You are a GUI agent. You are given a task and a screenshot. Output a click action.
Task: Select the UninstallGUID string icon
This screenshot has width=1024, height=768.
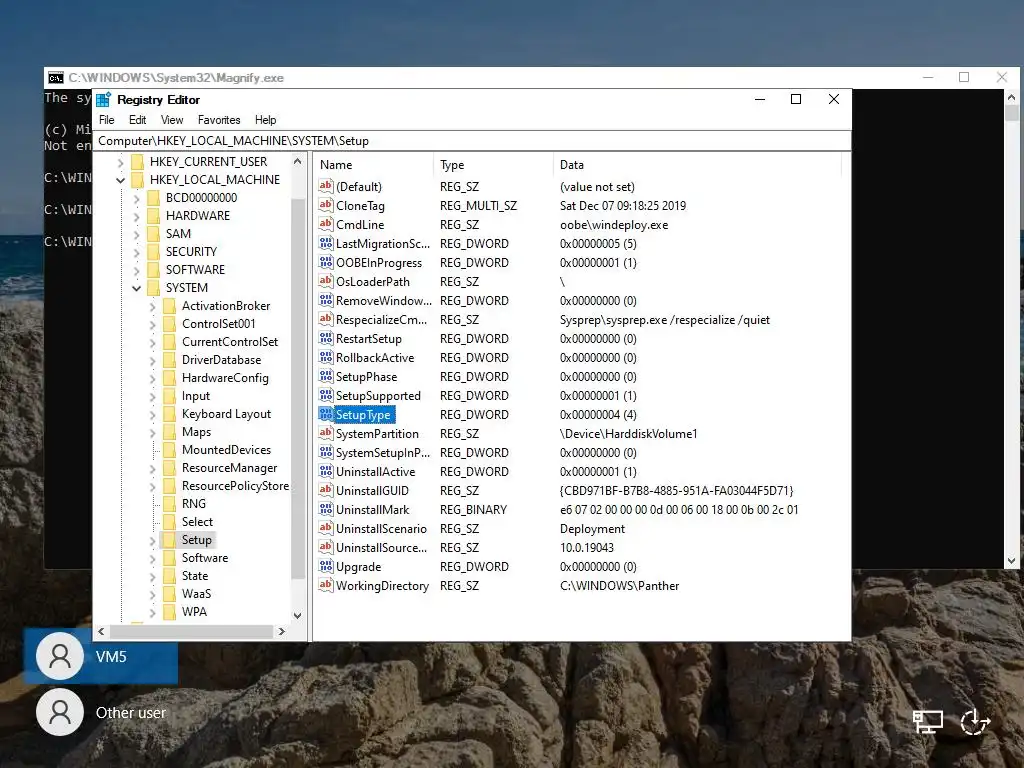click(325, 490)
